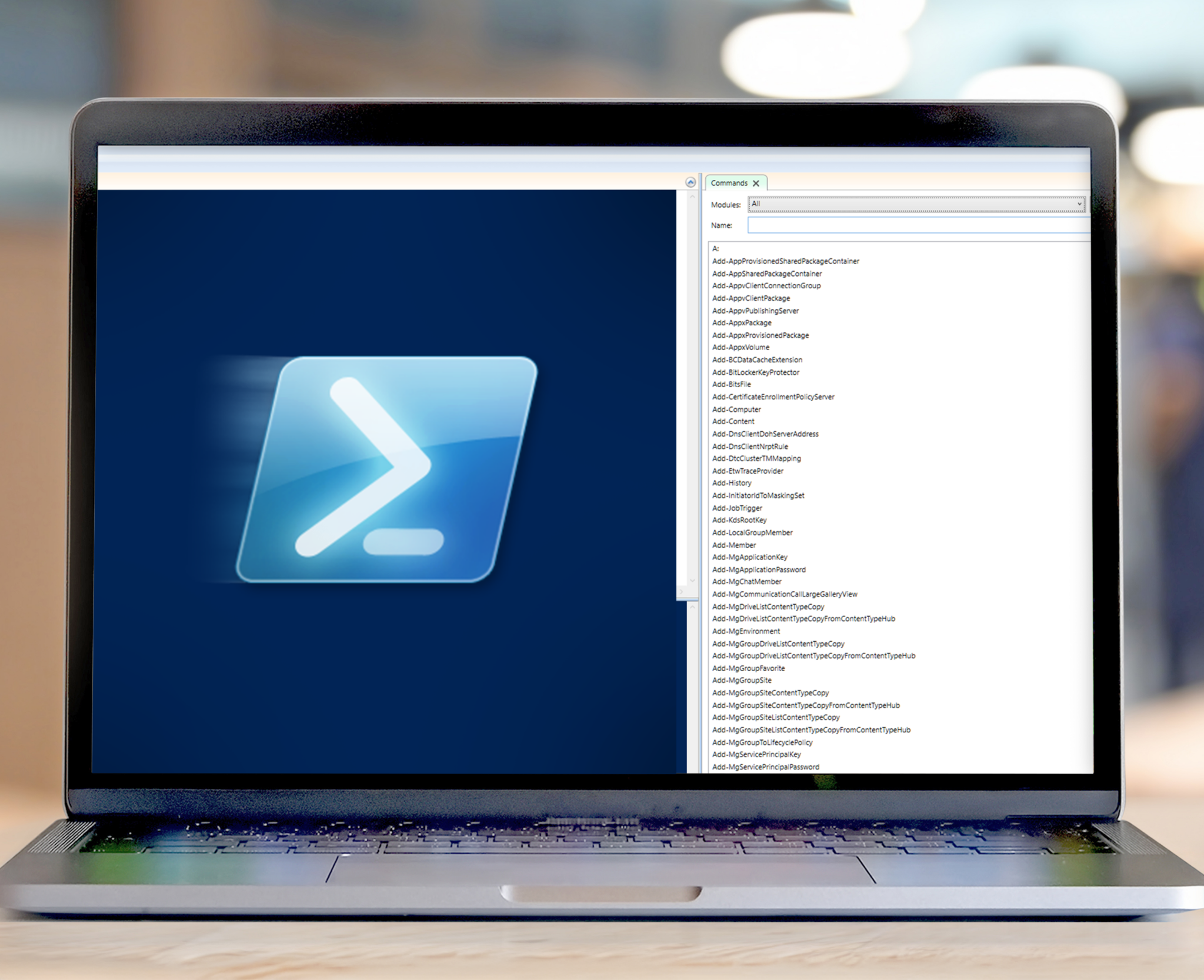Select Add-BCDataCacheExtension

(757, 360)
